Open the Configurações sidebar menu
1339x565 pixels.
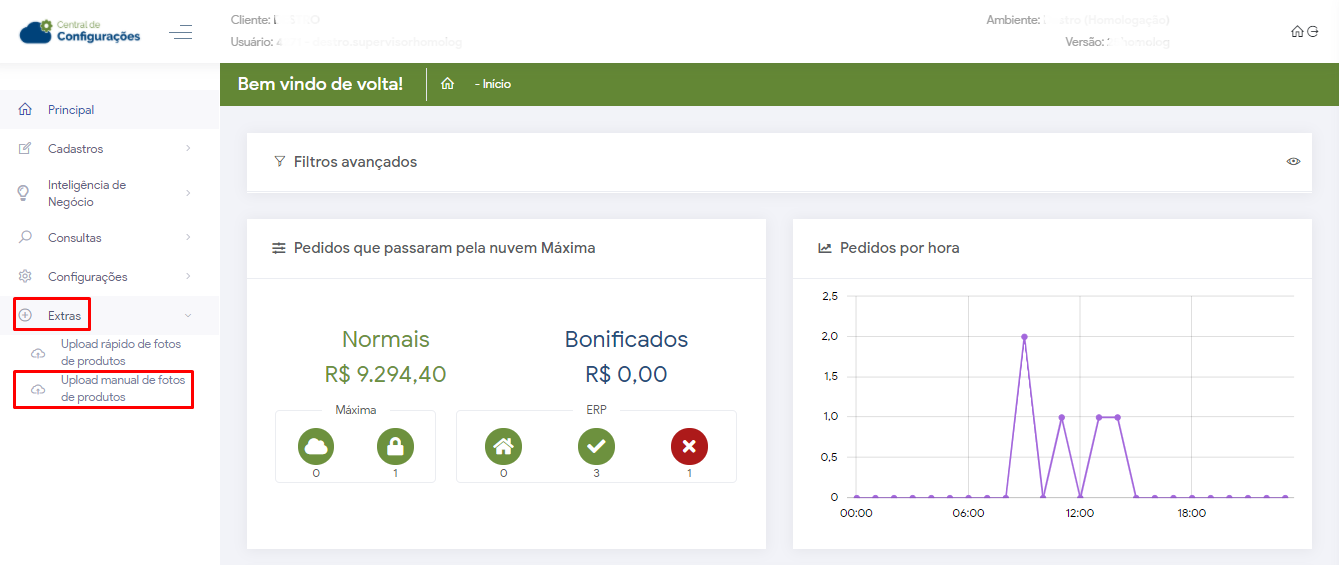(88, 277)
